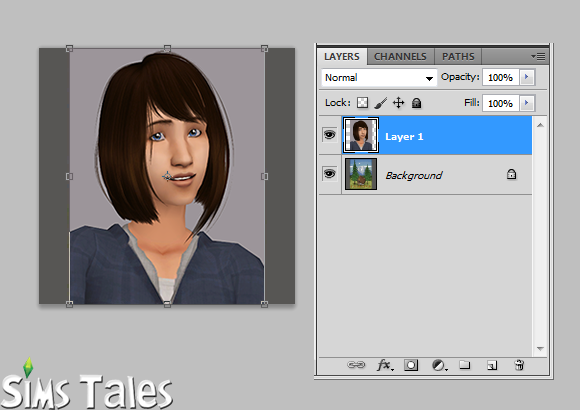The width and height of the screenshot is (580, 410).
Task: Expand the Fill slider arrow
Action: (x=527, y=103)
